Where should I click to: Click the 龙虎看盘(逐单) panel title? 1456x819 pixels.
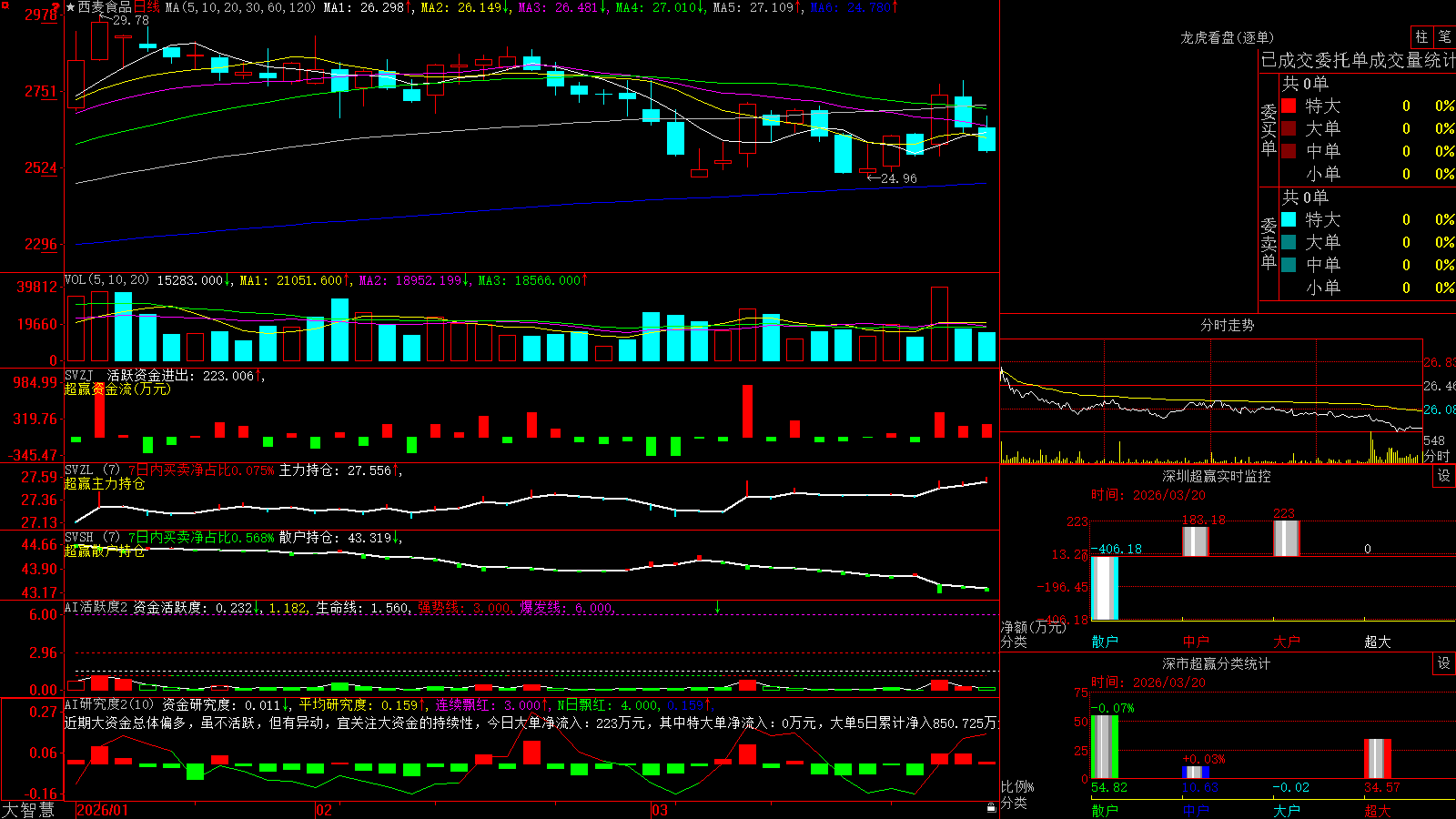click(x=1228, y=37)
